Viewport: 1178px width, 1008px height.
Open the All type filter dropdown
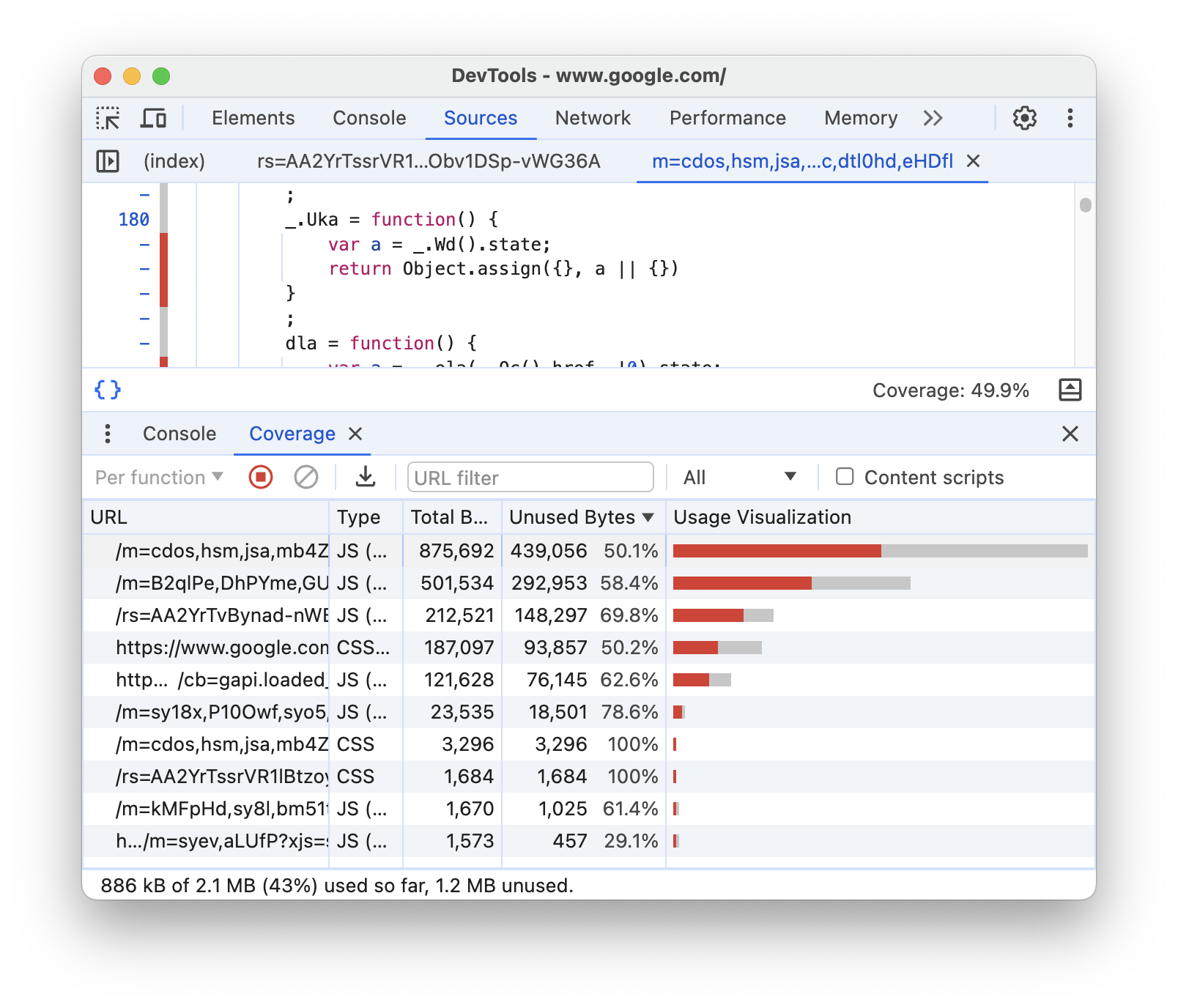738,477
